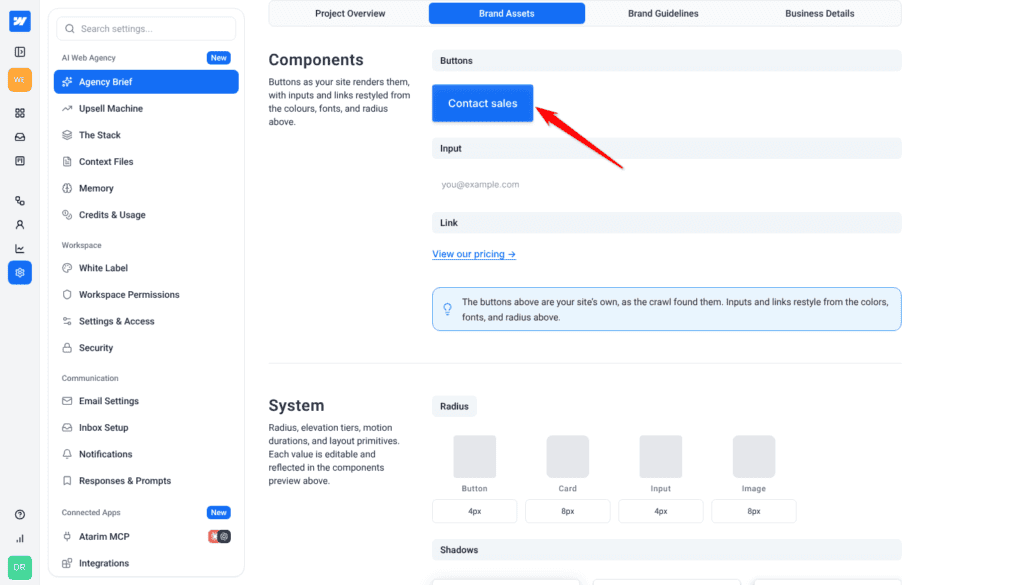The height and width of the screenshot is (585, 1024).
Task: Click the bookmark icon beside Responses & Prompts
Action: point(67,481)
